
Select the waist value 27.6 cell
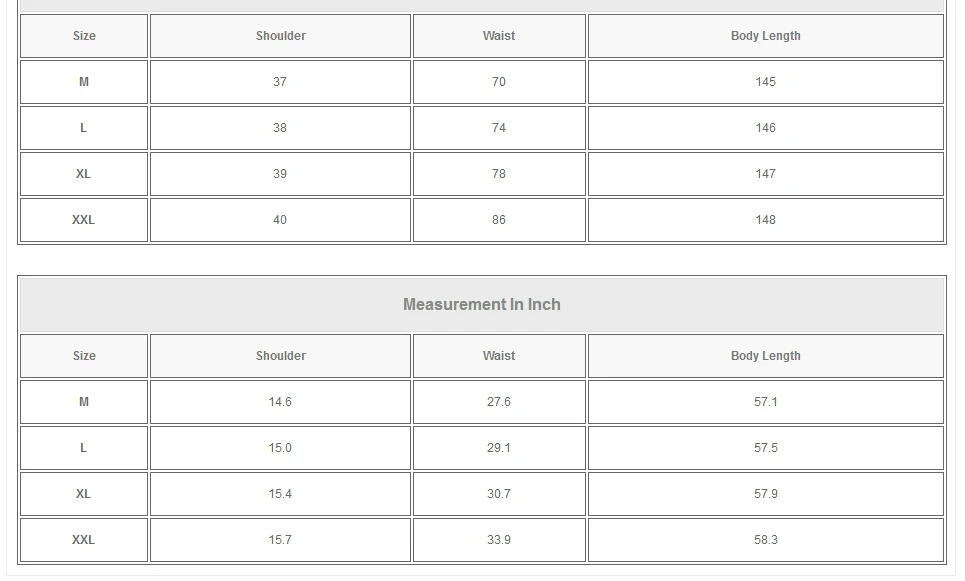coord(499,402)
